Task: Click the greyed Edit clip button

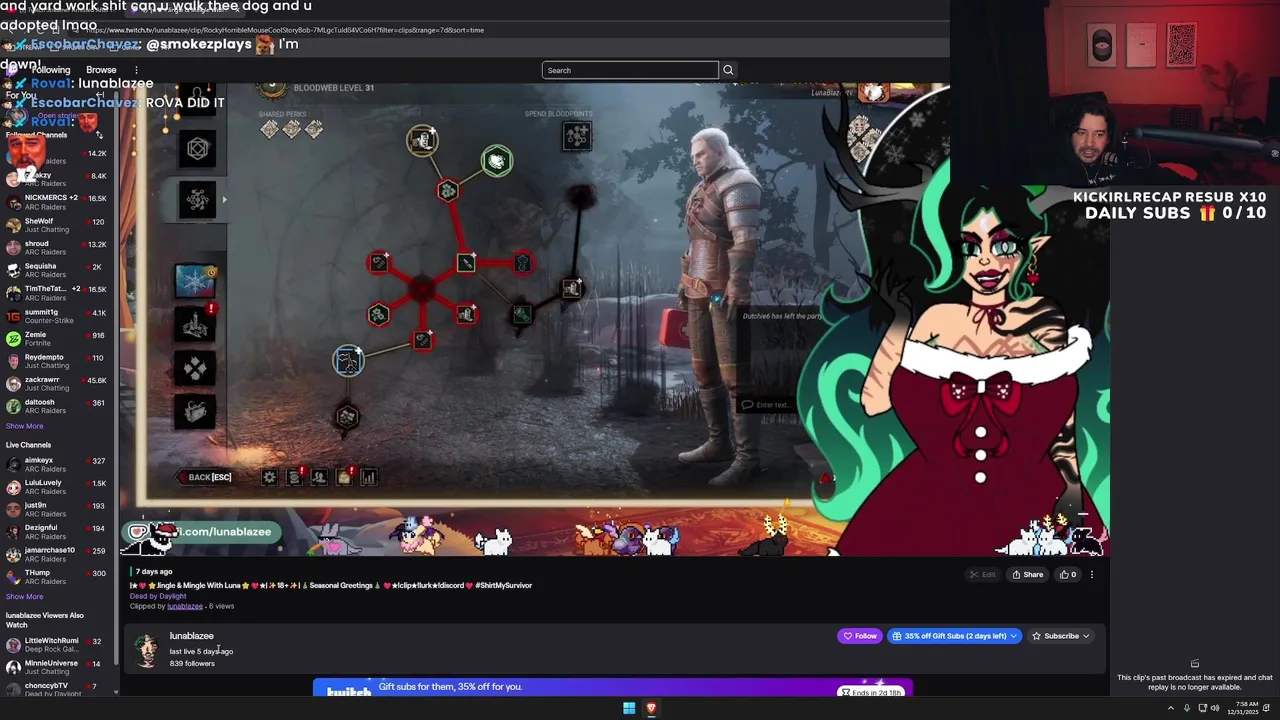Action: click(982, 575)
